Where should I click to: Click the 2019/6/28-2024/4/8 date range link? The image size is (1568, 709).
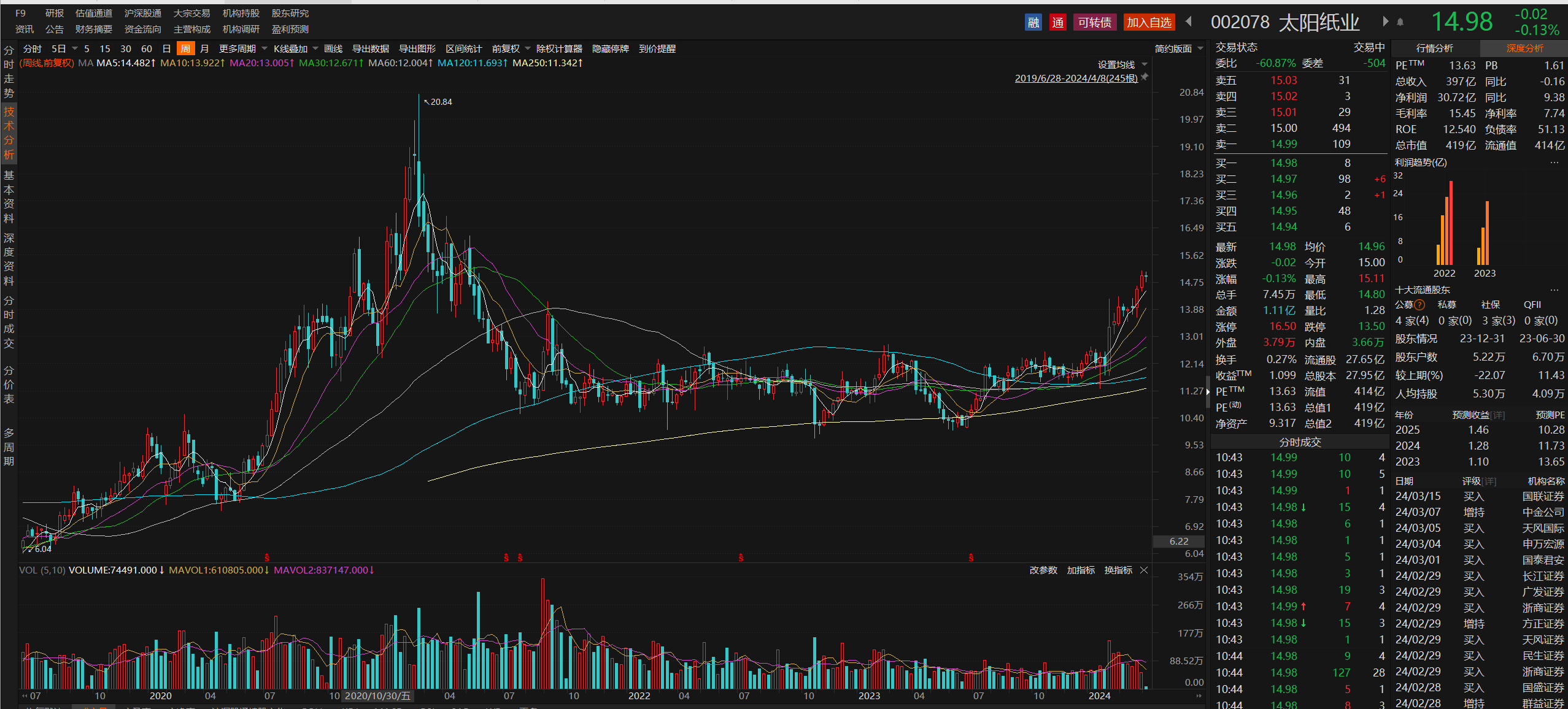(1076, 78)
